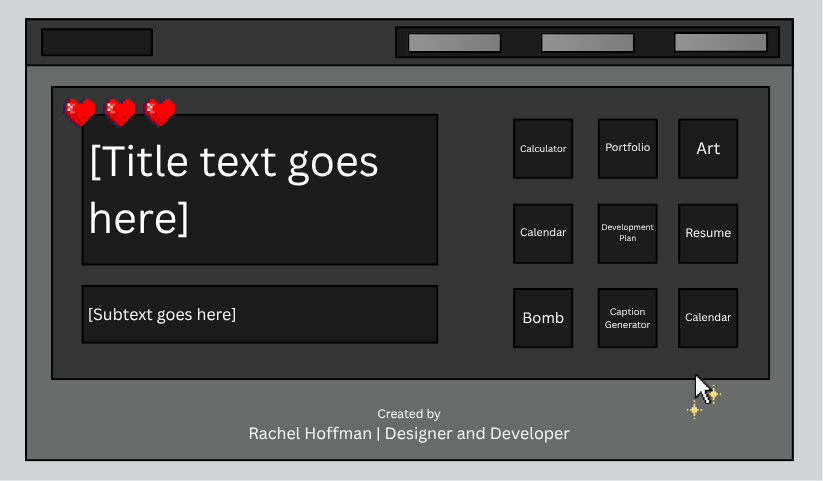Choose the last gray navigation bar placeholder
This screenshot has width=823, height=481.
click(720, 43)
